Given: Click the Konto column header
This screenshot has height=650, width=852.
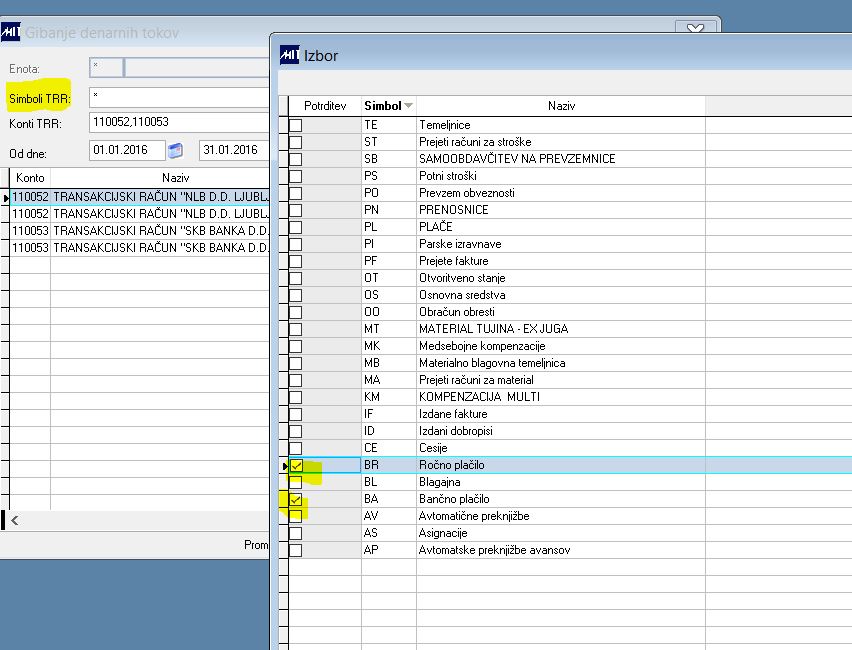Looking at the screenshot, I should tap(30, 178).
